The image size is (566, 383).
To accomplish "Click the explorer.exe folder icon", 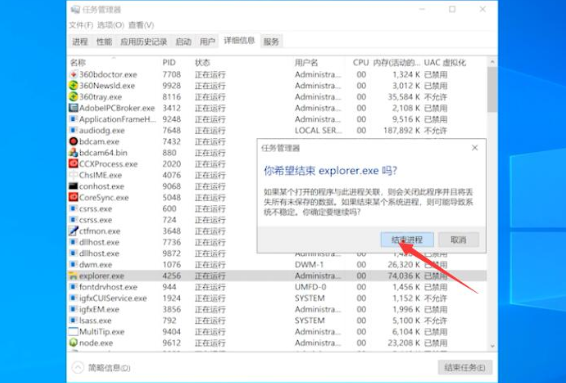I will click(73, 276).
